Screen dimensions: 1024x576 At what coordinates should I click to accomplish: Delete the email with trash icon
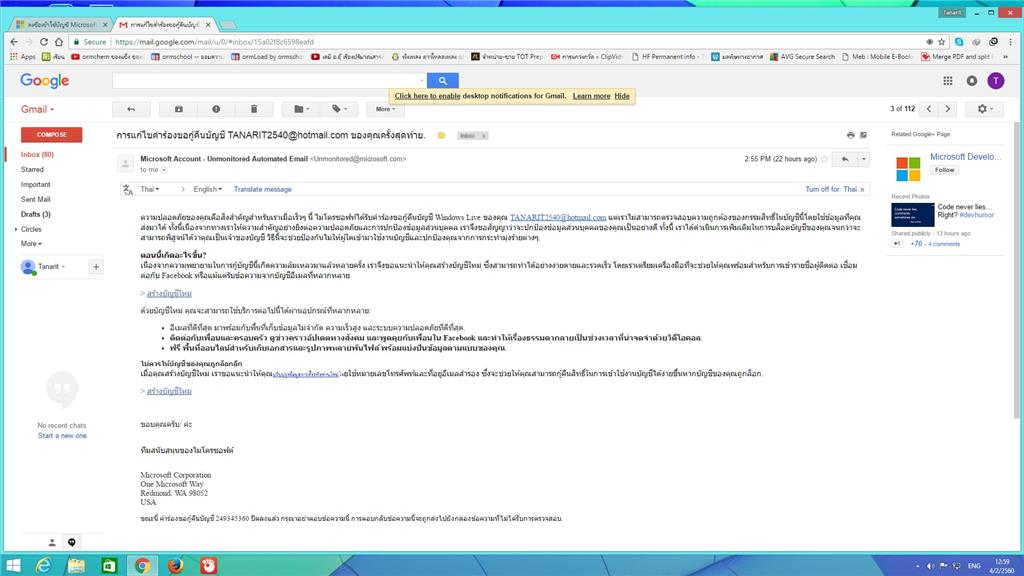point(253,109)
